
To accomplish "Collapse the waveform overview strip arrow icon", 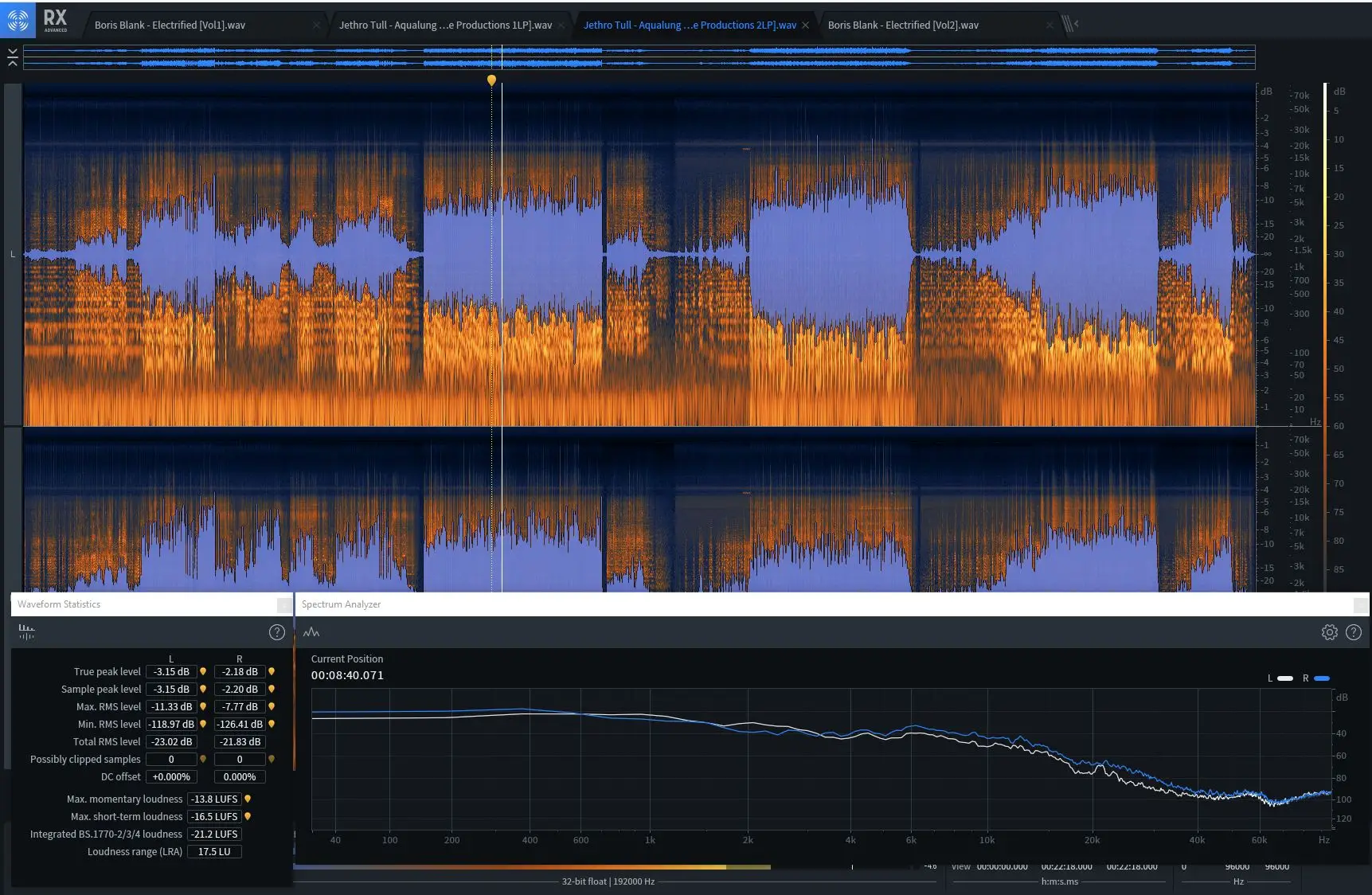I will click(x=12, y=57).
